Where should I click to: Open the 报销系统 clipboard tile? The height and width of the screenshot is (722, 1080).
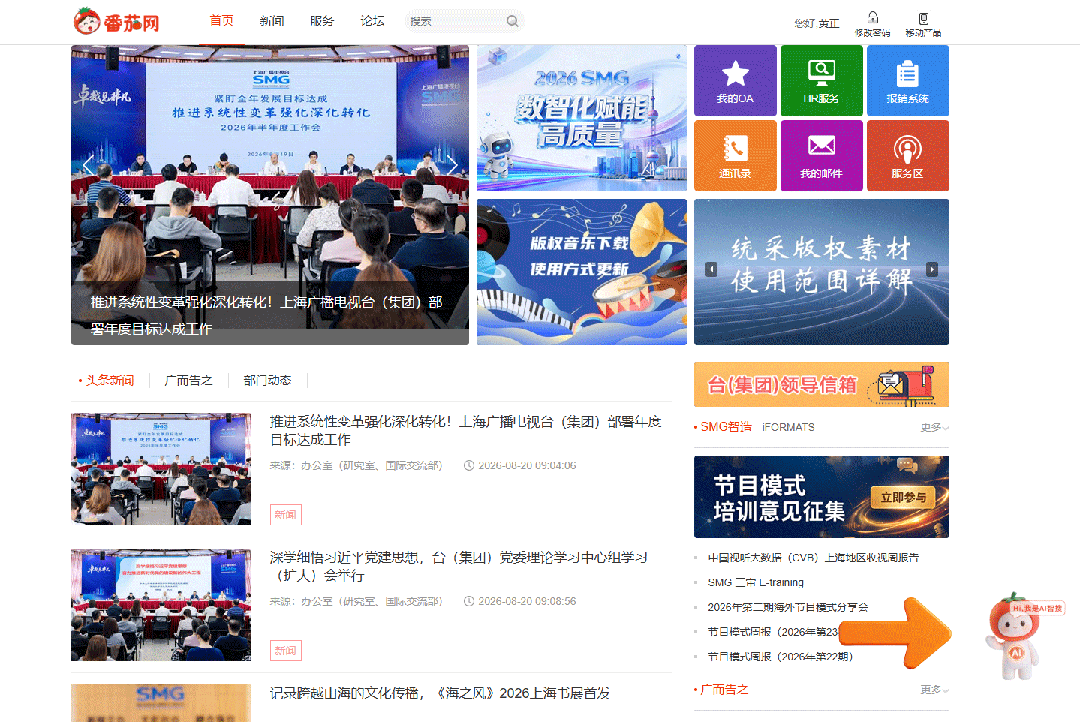pos(907,81)
